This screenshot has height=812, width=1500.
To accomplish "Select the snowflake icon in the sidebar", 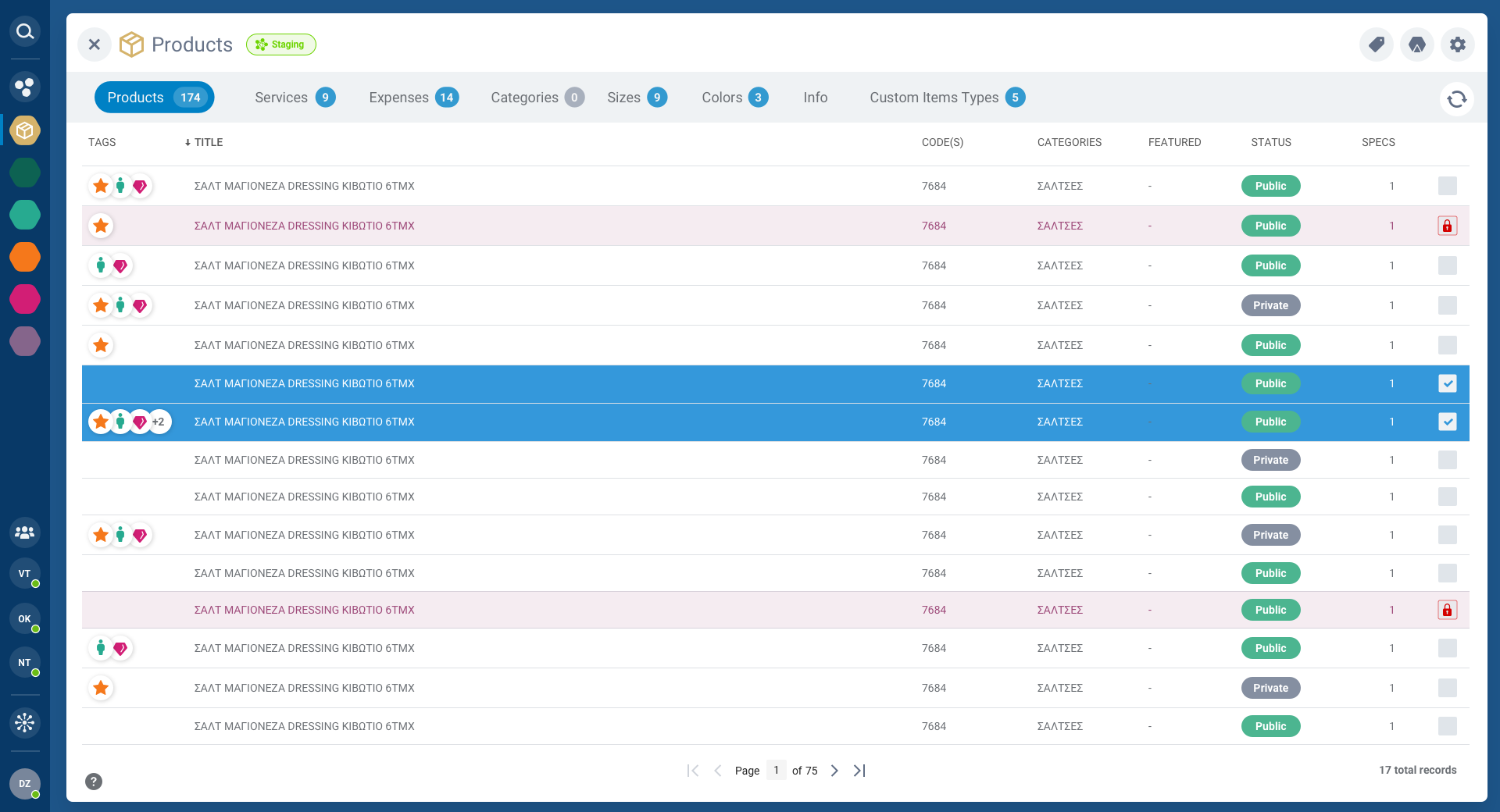I will click(24, 723).
